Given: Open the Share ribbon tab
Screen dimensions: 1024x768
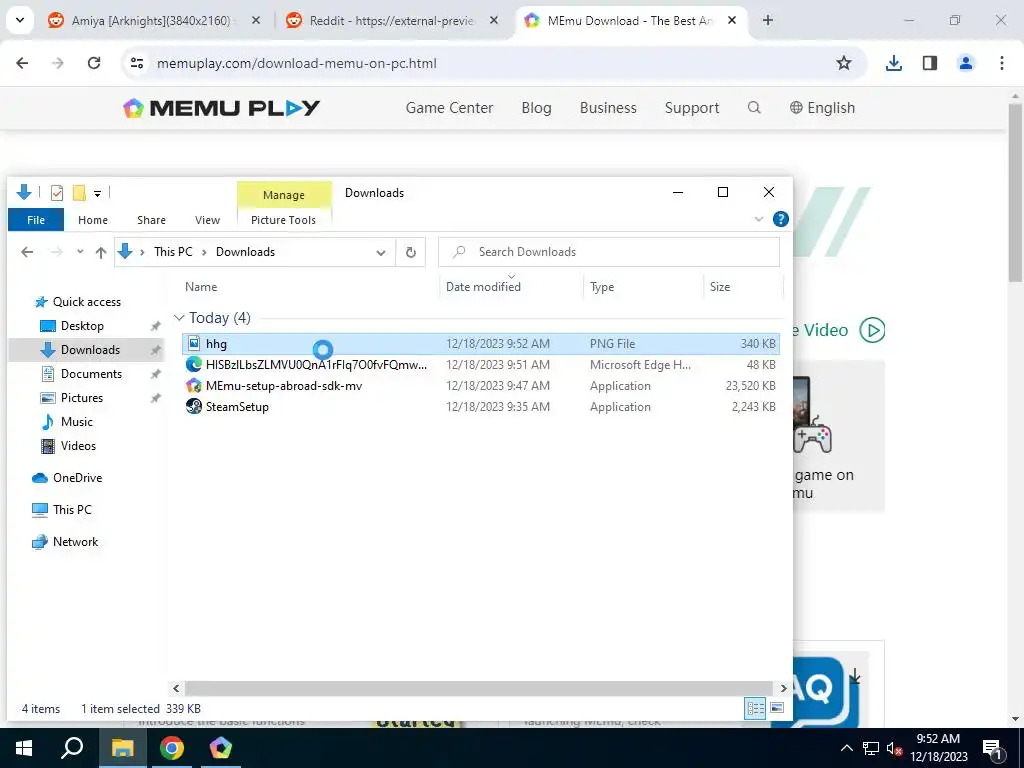Looking at the screenshot, I should tap(152, 220).
